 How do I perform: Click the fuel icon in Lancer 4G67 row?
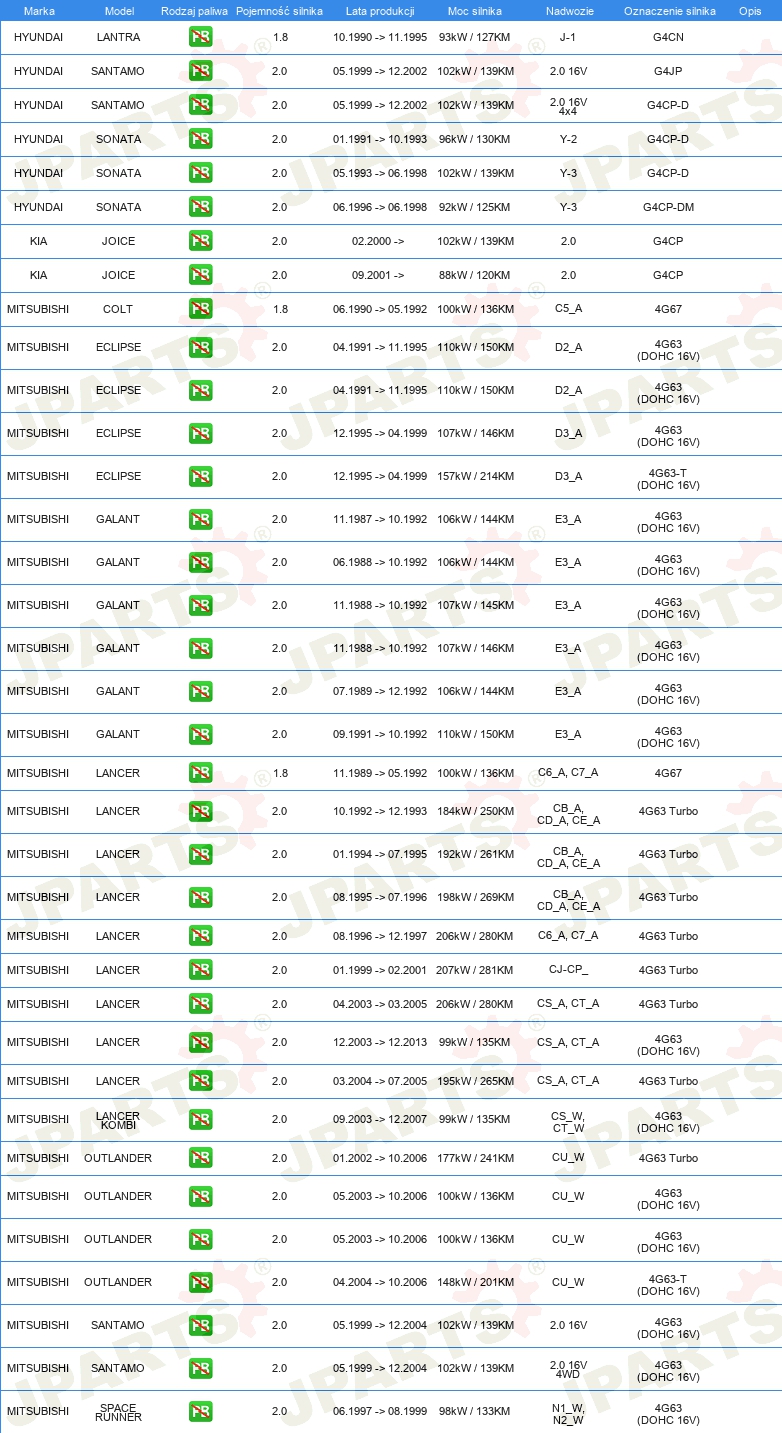click(200, 774)
